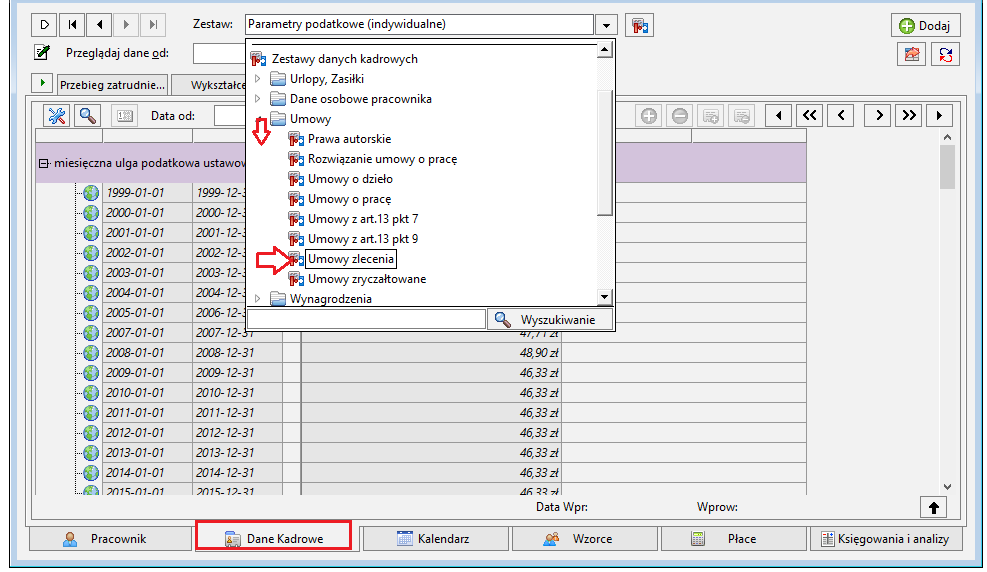
Task: Open the Księgowania i analizy tab
Action: tap(886, 539)
